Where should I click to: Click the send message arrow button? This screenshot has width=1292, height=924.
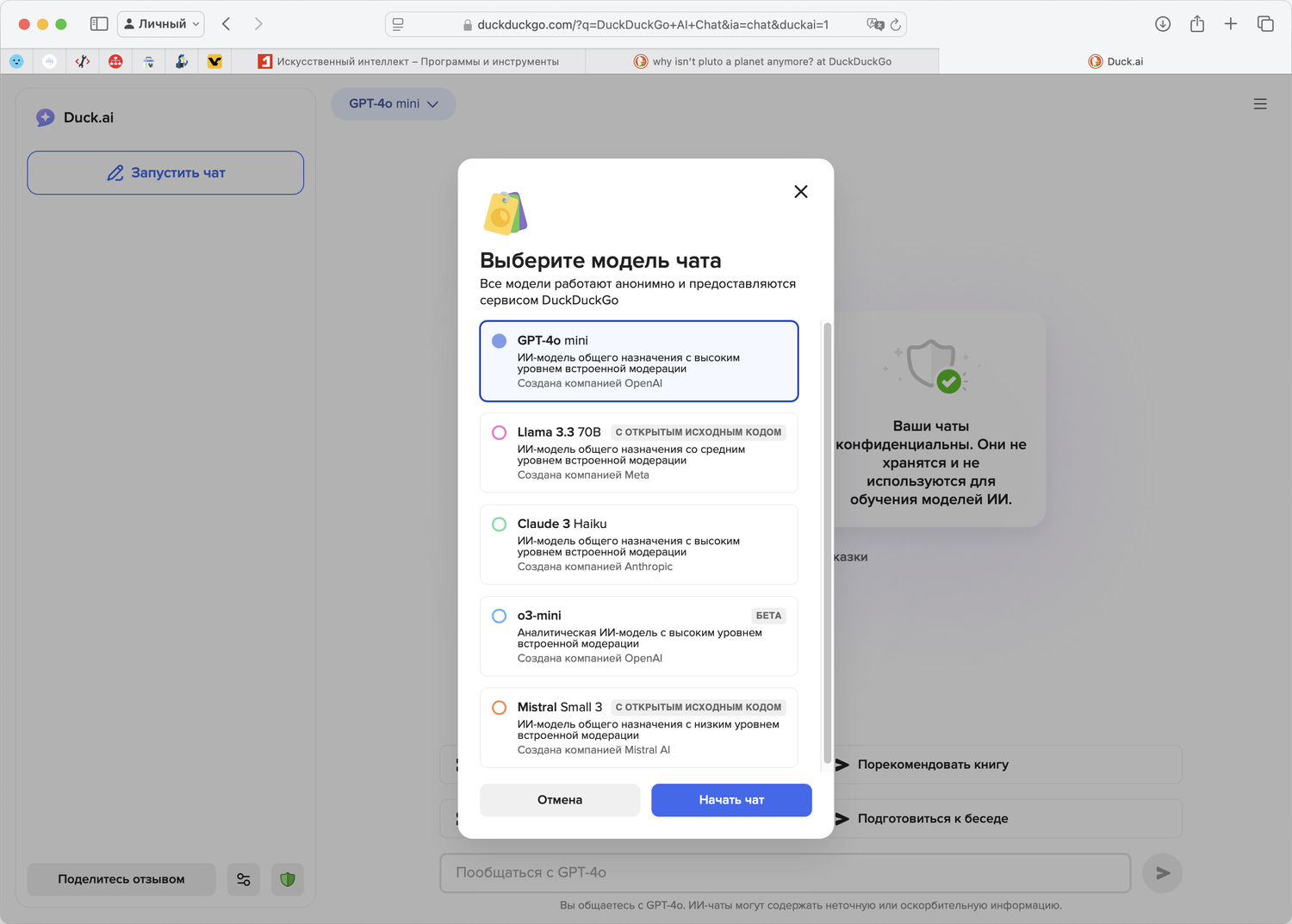pos(1163,873)
